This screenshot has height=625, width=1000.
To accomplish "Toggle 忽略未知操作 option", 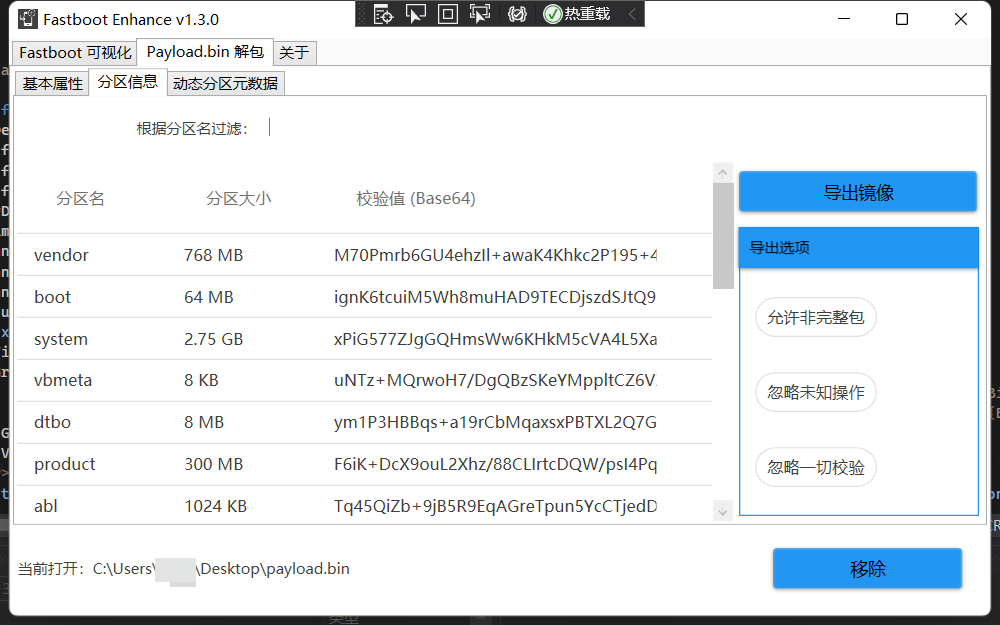I will click(x=816, y=392).
